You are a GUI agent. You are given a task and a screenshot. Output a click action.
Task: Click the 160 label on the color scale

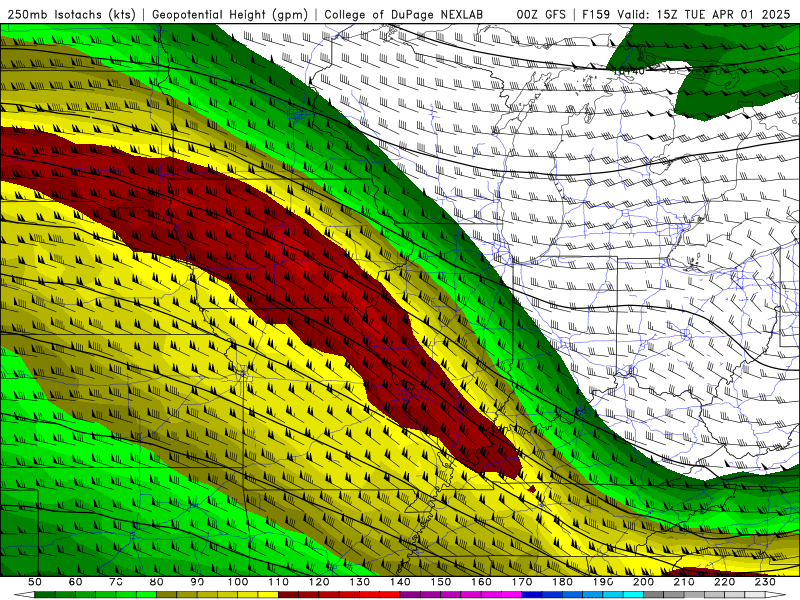coord(481,582)
